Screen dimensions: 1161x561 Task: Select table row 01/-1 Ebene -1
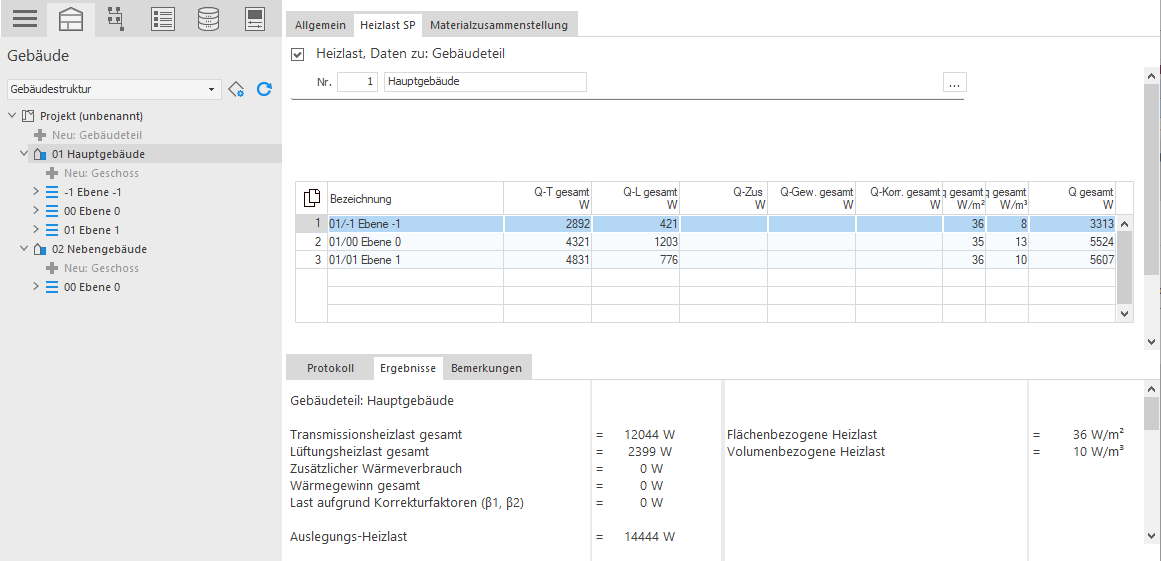pos(705,224)
